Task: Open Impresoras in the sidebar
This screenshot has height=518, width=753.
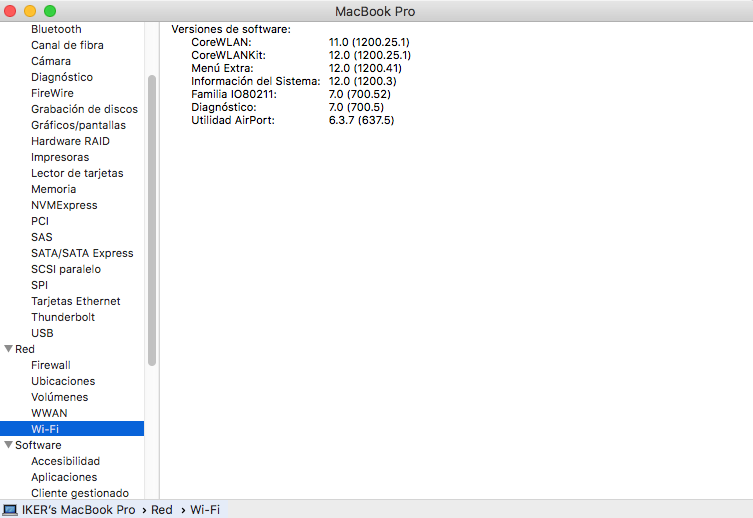Action: tap(60, 157)
